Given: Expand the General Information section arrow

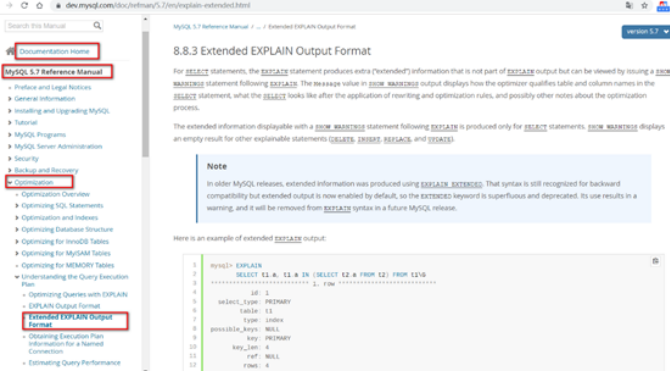Looking at the screenshot, I should click(9, 99).
